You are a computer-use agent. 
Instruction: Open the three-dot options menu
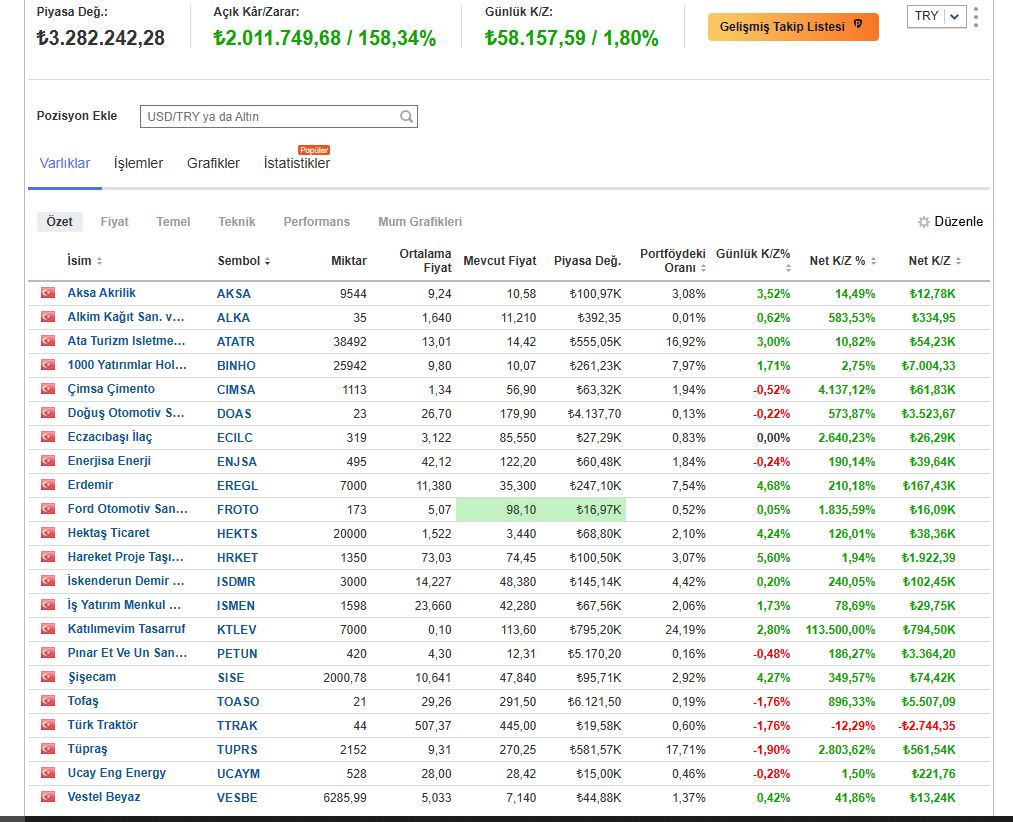(976, 17)
